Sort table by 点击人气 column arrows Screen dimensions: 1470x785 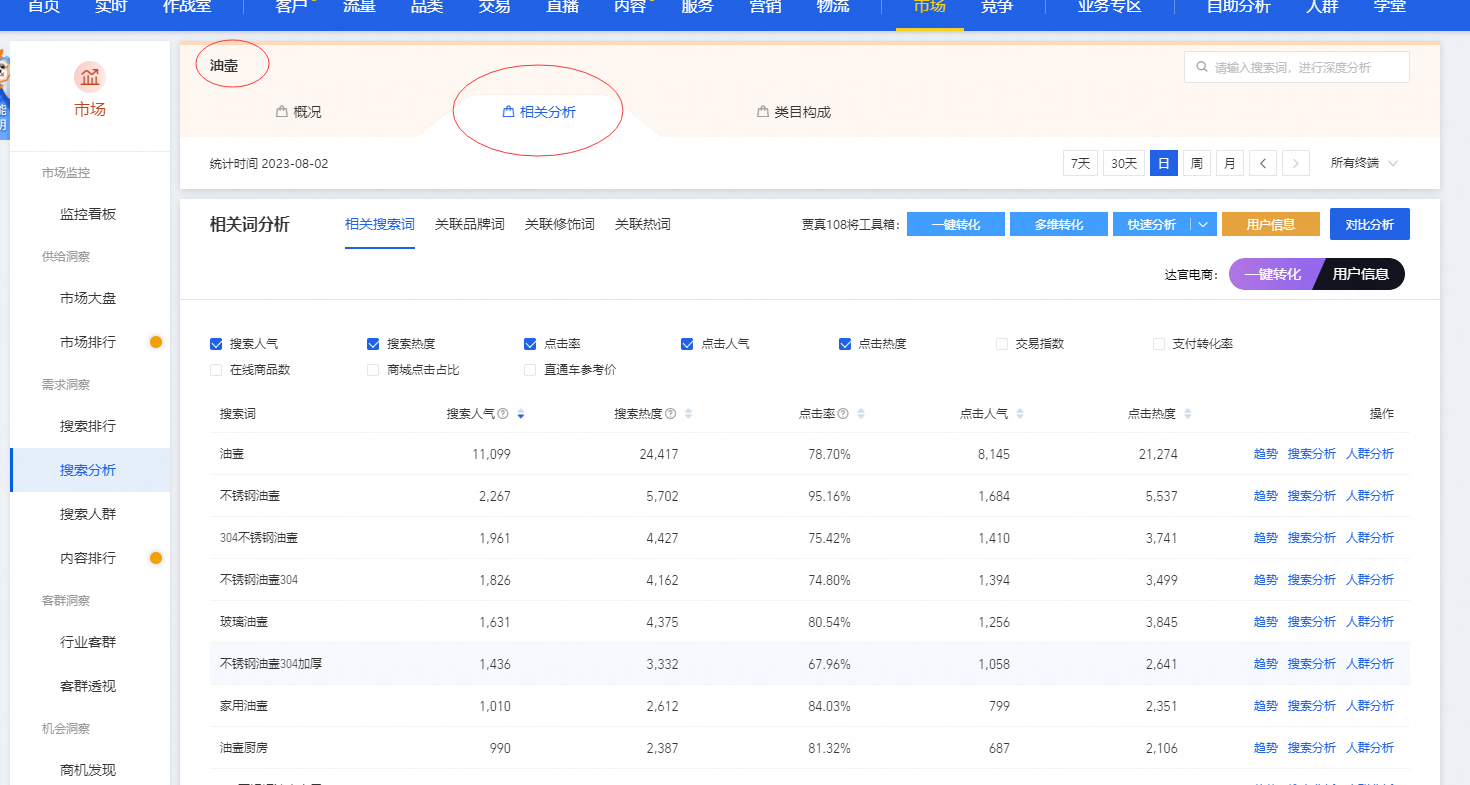tap(1020, 414)
